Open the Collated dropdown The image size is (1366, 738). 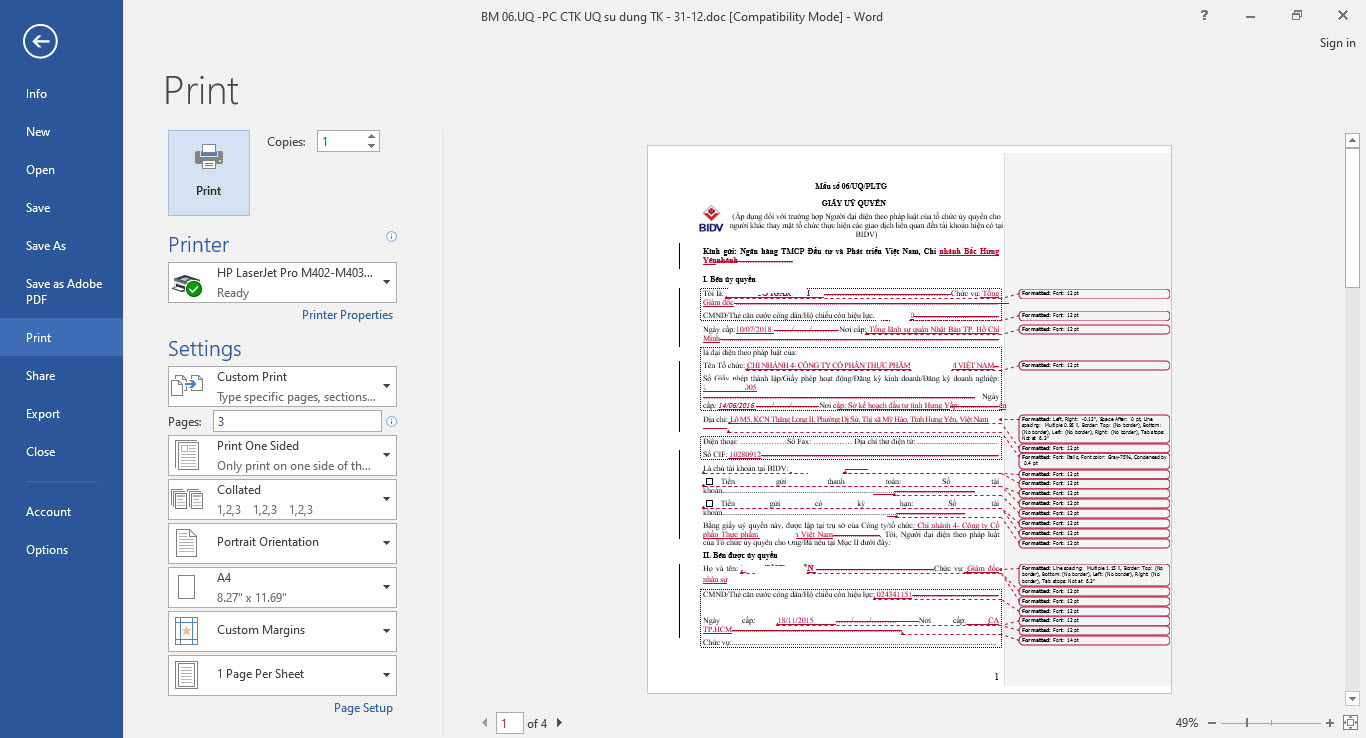pos(283,499)
